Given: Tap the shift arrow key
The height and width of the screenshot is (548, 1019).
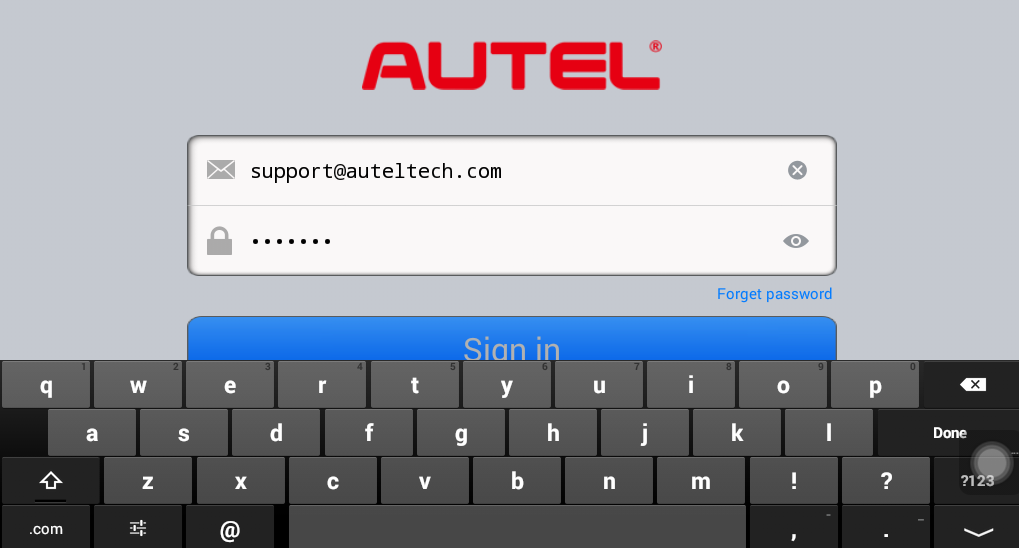Looking at the screenshot, I should [x=51, y=481].
